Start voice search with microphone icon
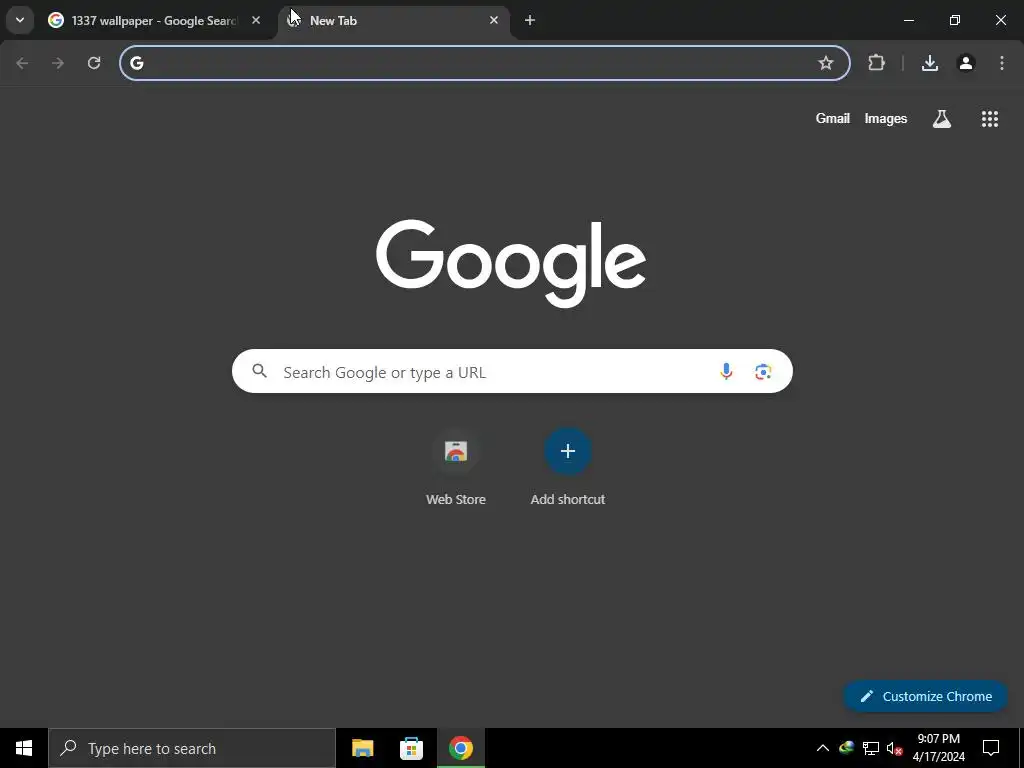This screenshot has width=1024, height=768. click(726, 372)
